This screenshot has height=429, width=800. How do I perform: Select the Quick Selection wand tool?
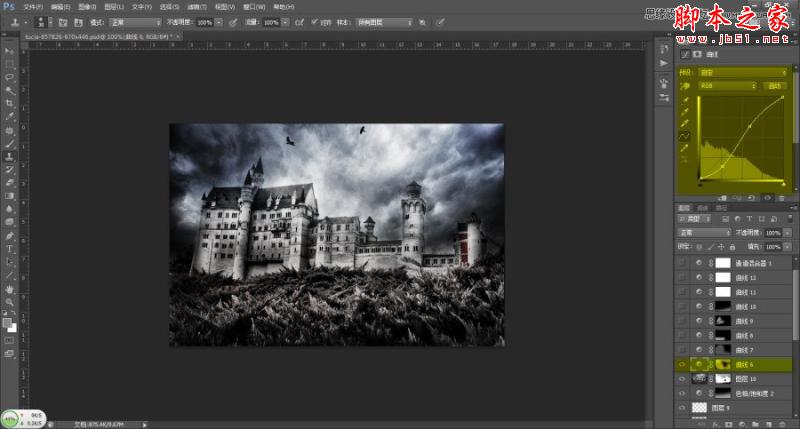point(9,91)
